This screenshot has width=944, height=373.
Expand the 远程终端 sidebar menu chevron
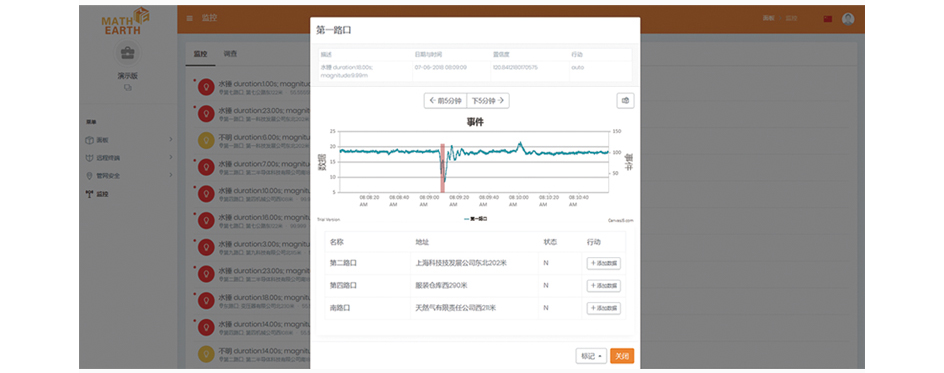coord(170,158)
